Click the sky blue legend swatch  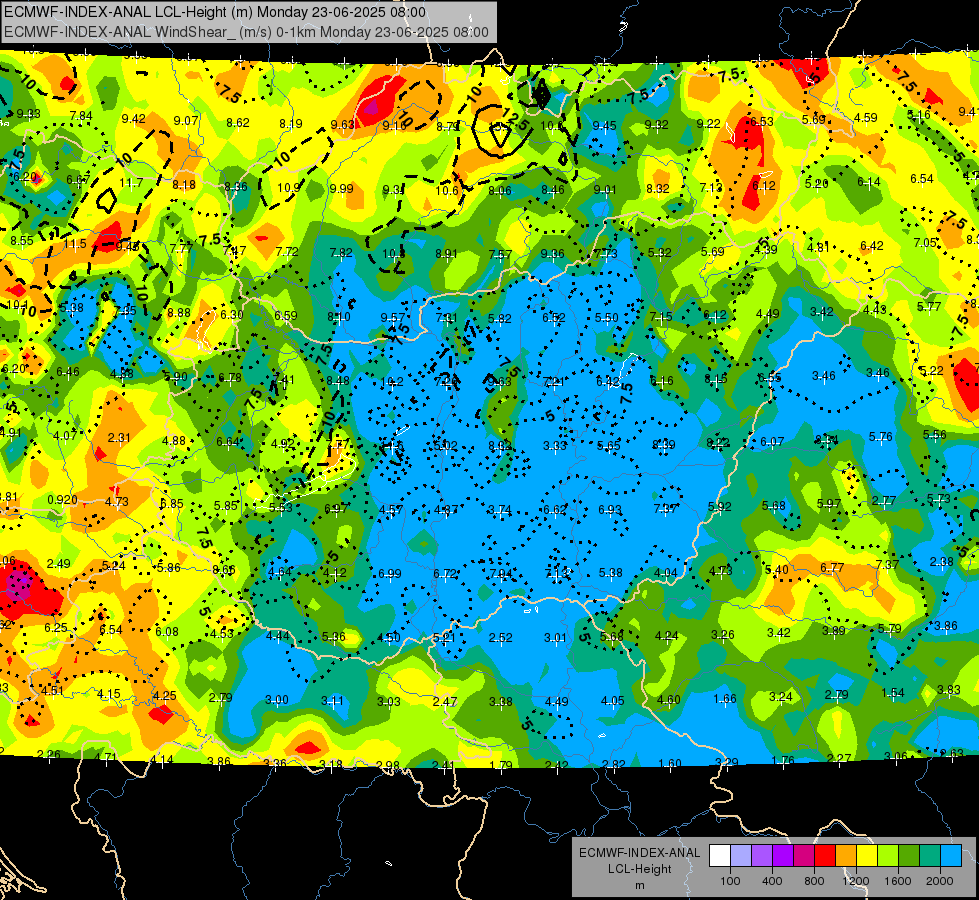(x=951, y=855)
